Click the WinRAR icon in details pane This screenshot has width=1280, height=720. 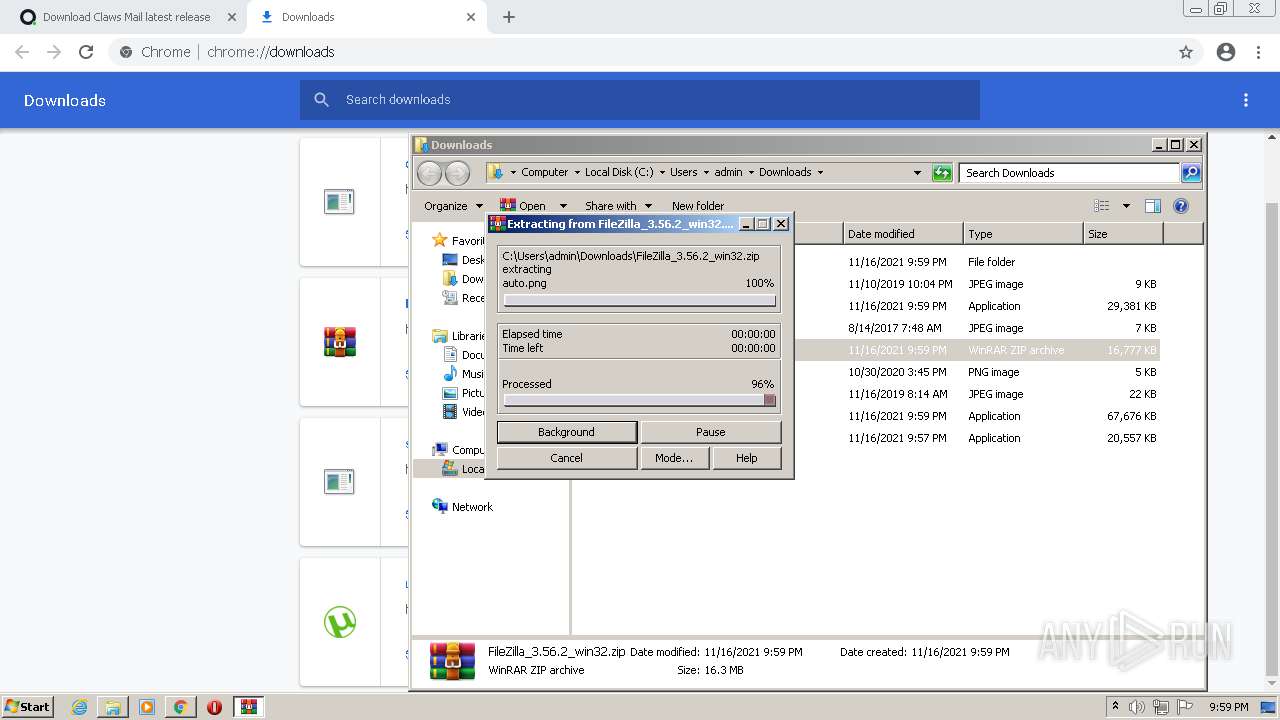452,661
